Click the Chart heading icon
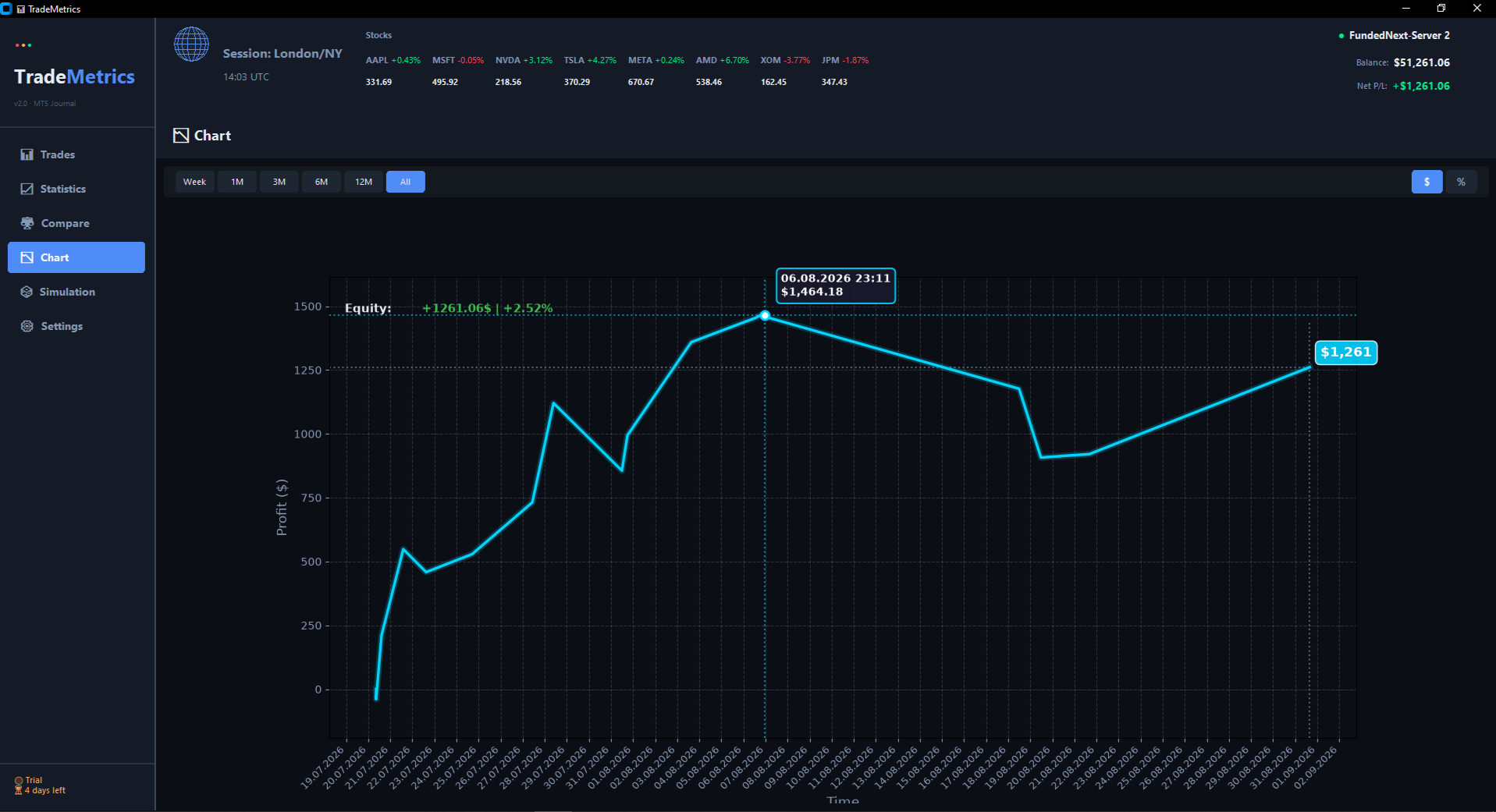This screenshot has width=1496, height=812. 181,136
